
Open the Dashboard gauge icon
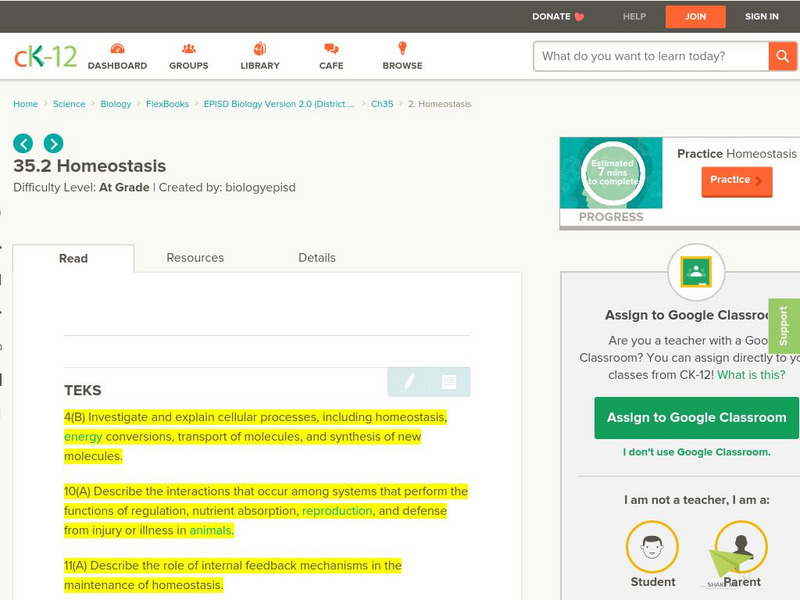(x=117, y=48)
